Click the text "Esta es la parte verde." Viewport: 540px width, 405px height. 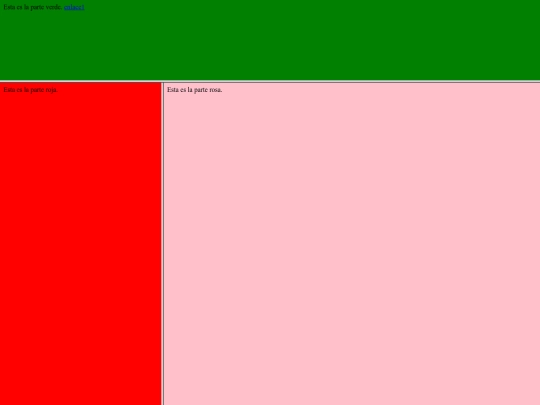(33, 7)
